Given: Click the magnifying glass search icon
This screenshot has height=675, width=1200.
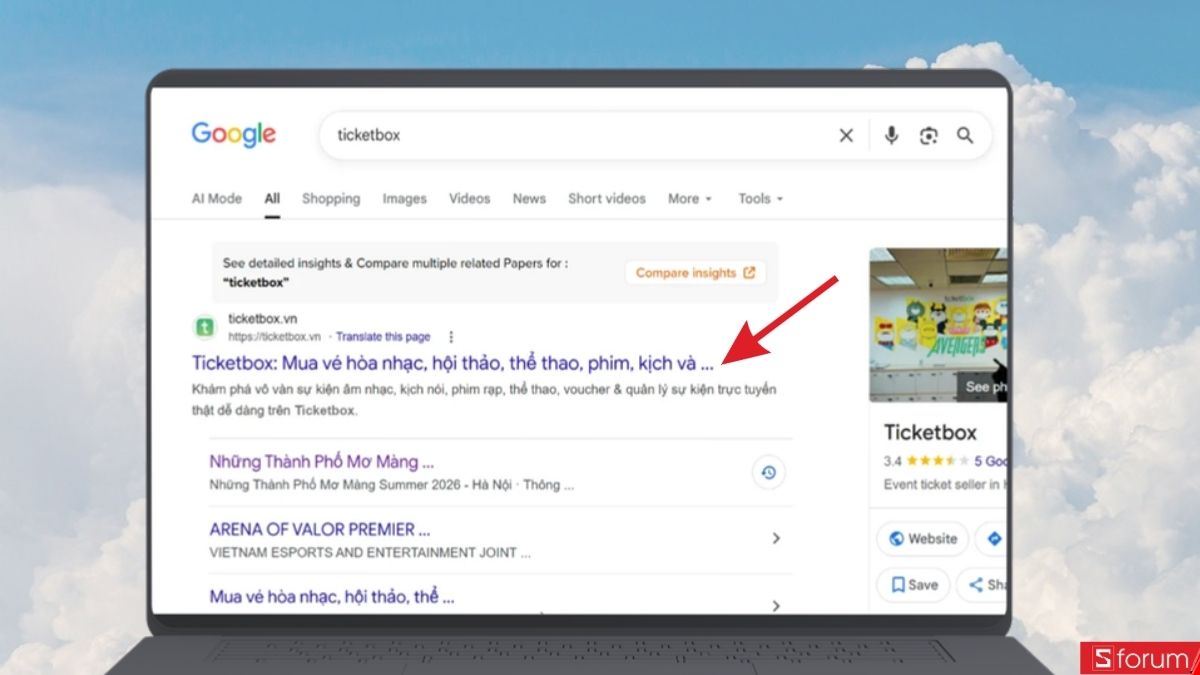Looking at the screenshot, I should coord(965,135).
